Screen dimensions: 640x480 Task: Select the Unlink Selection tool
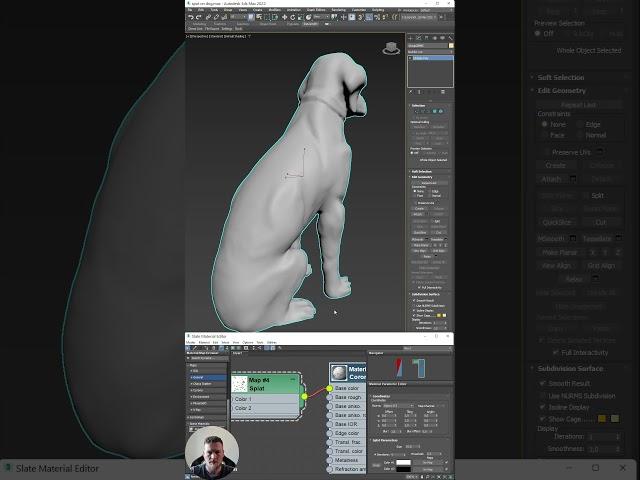coord(216,17)
